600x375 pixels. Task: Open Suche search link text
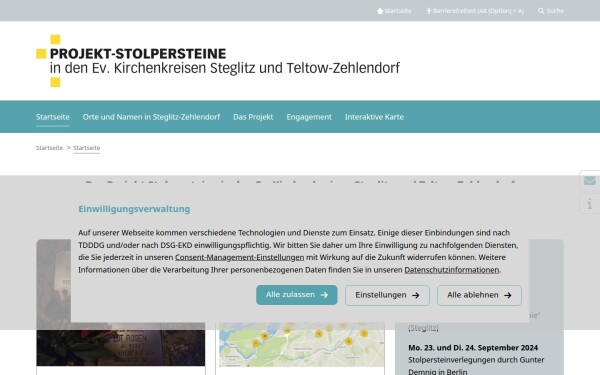(555, 11)
